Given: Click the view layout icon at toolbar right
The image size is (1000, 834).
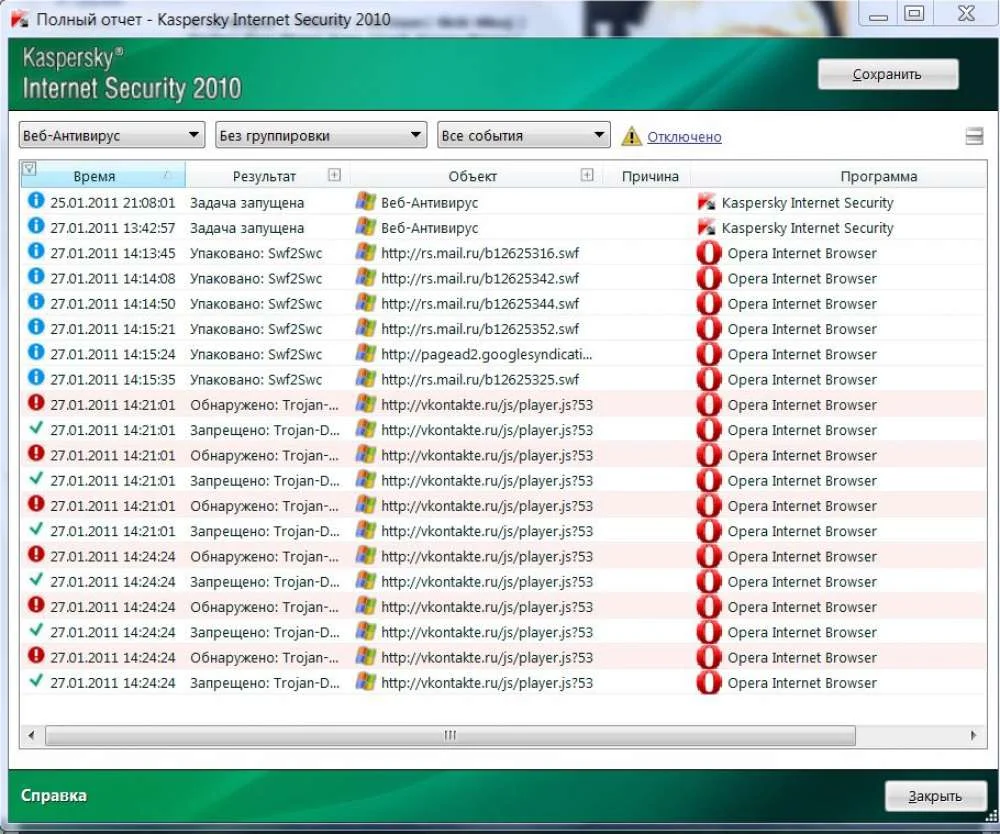Looking at the screenshot, I should point(974,136).
